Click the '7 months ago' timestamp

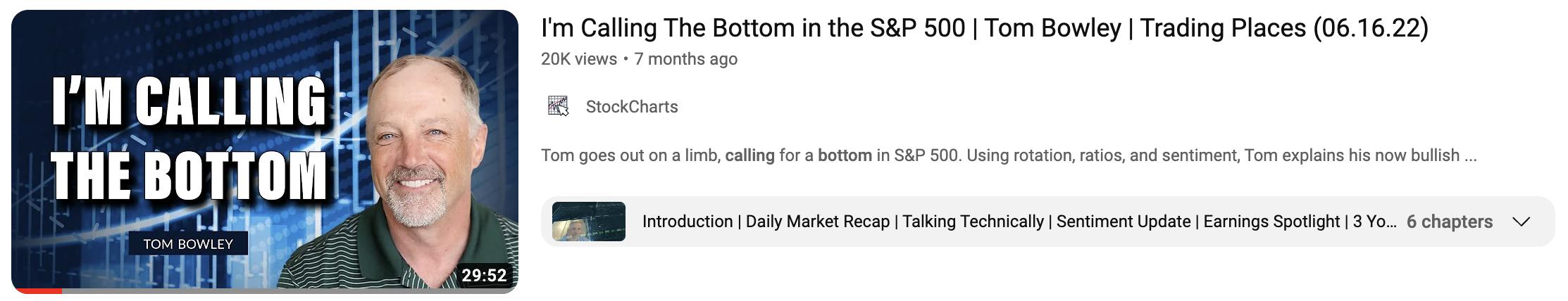pos(685,59)
